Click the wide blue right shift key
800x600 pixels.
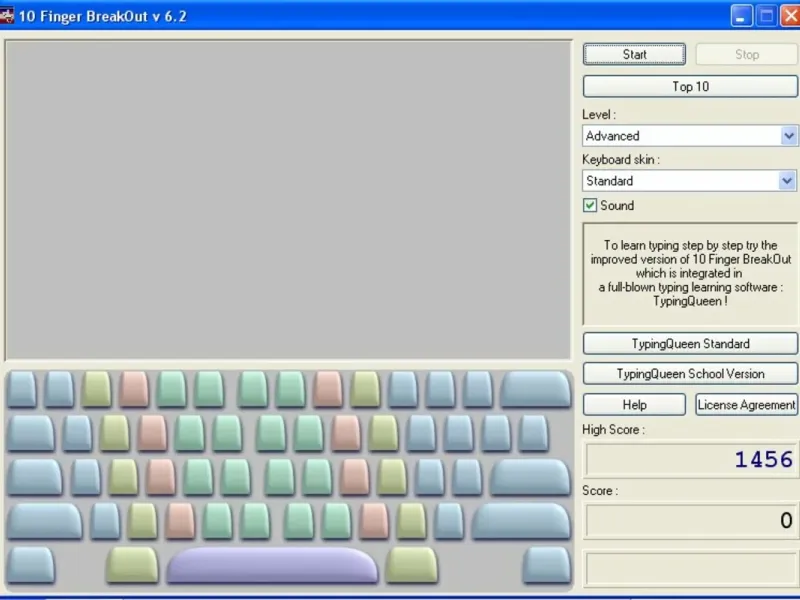pyautogui.click(x=521, y=521)
